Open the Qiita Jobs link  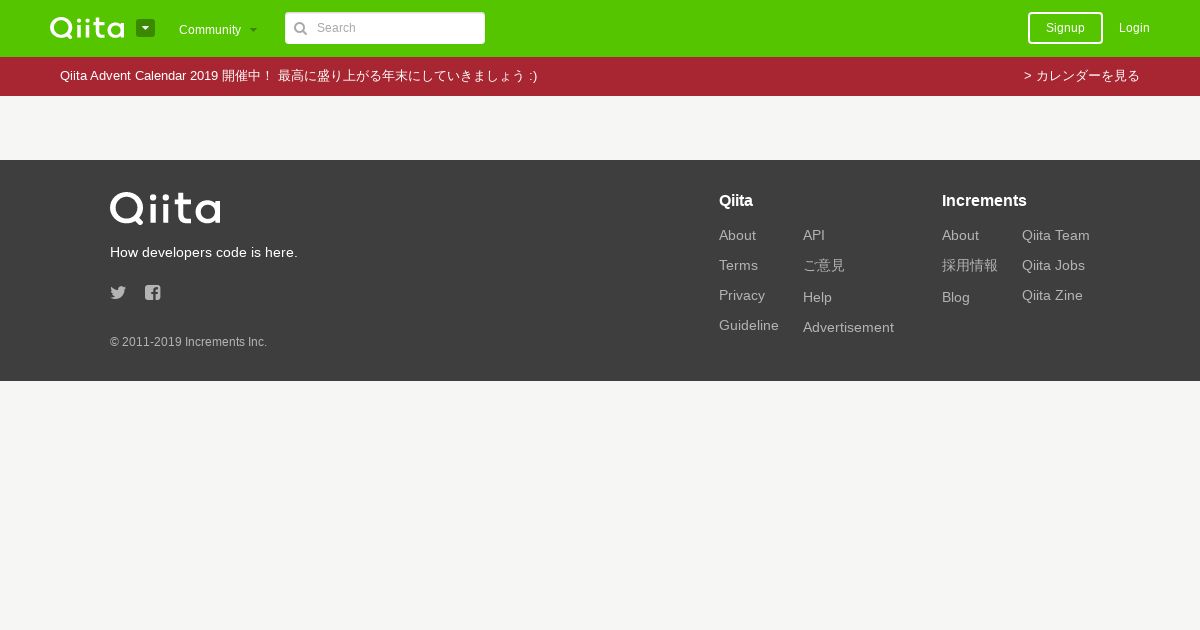pyautogui.click(x=1053, y=265)
